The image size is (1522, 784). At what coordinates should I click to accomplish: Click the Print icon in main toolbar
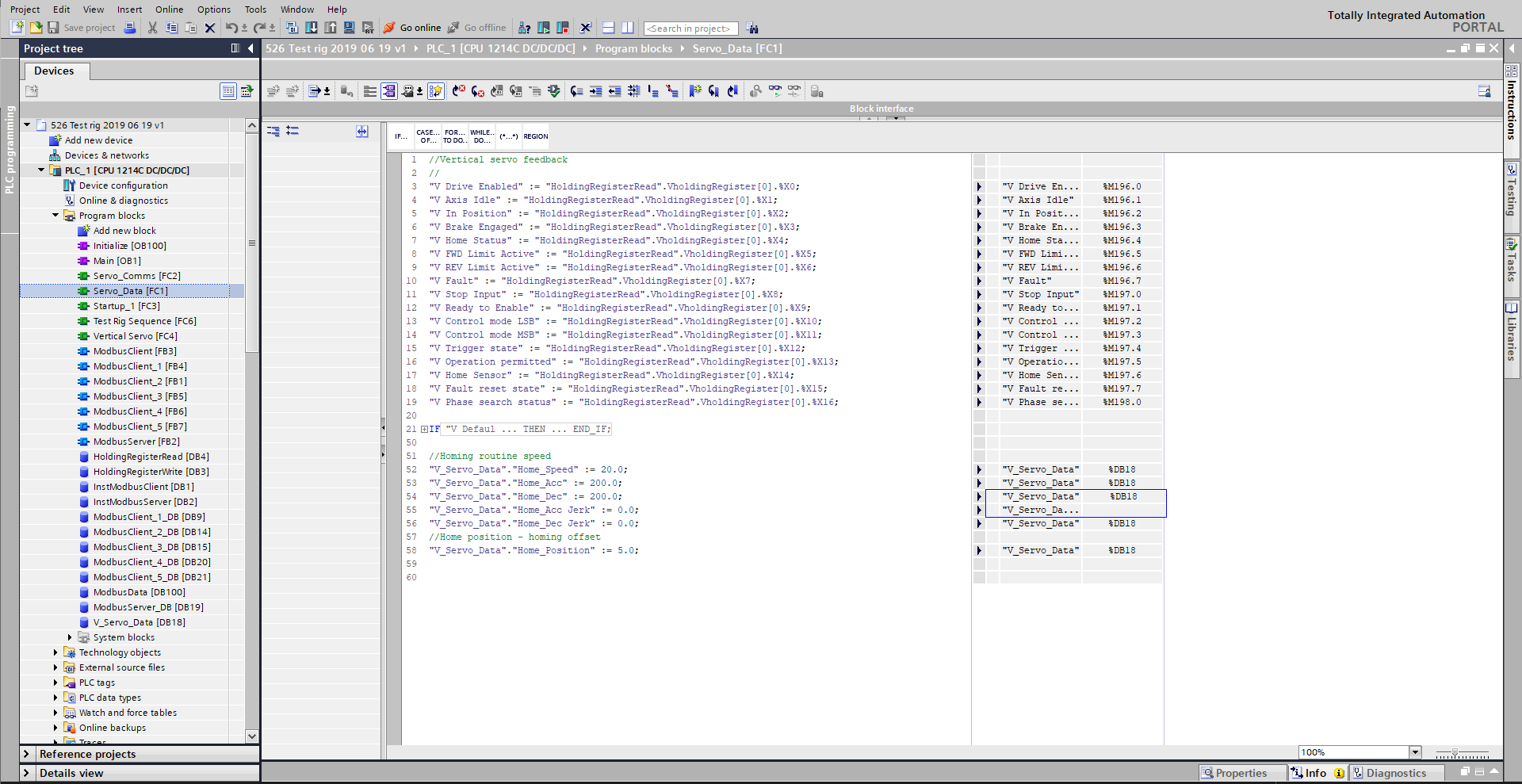(130, 28)
